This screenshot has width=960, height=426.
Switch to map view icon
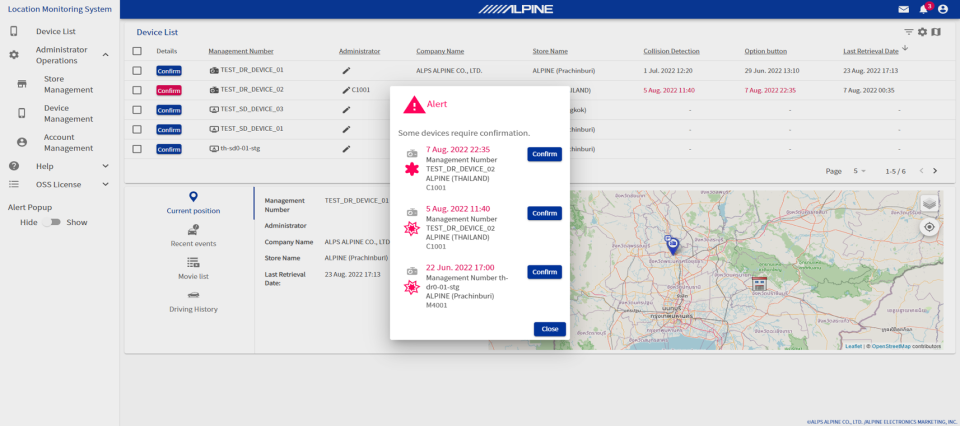[936, 32]
